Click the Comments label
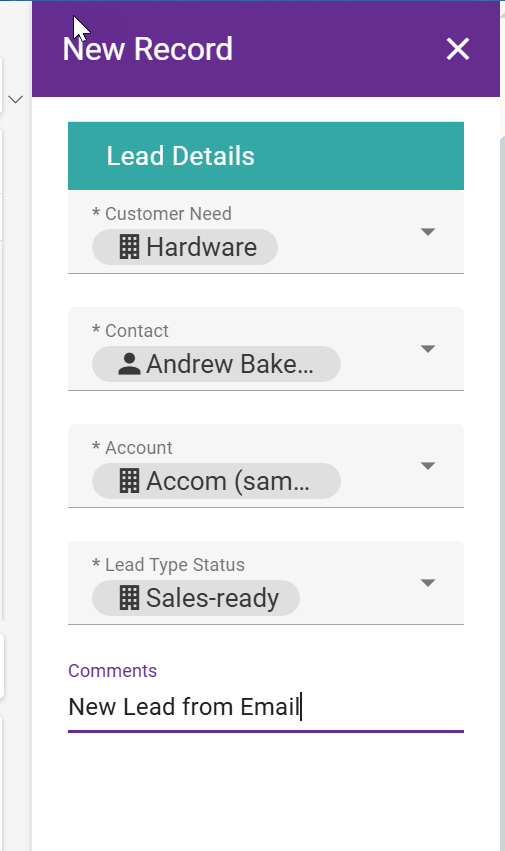 pos(112,671)
